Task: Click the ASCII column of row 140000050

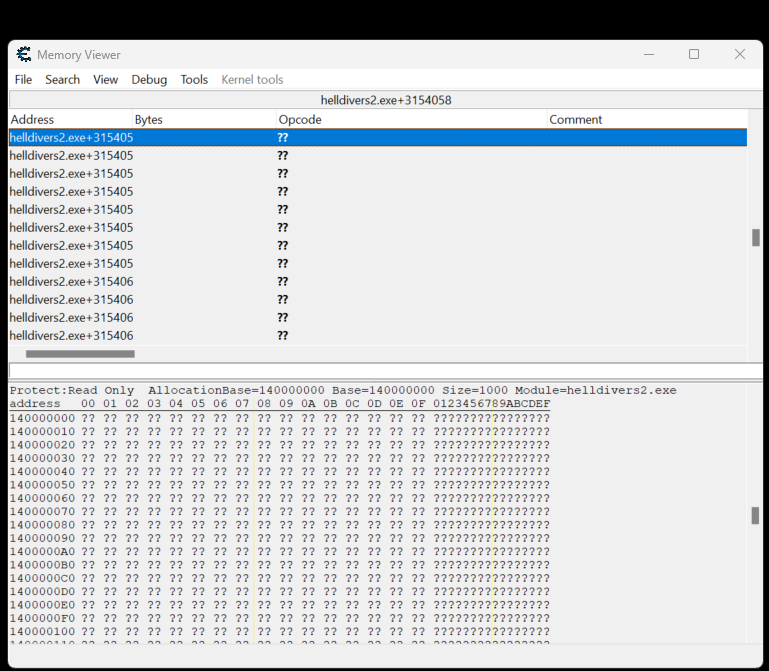Action: [x=491, y=485]
